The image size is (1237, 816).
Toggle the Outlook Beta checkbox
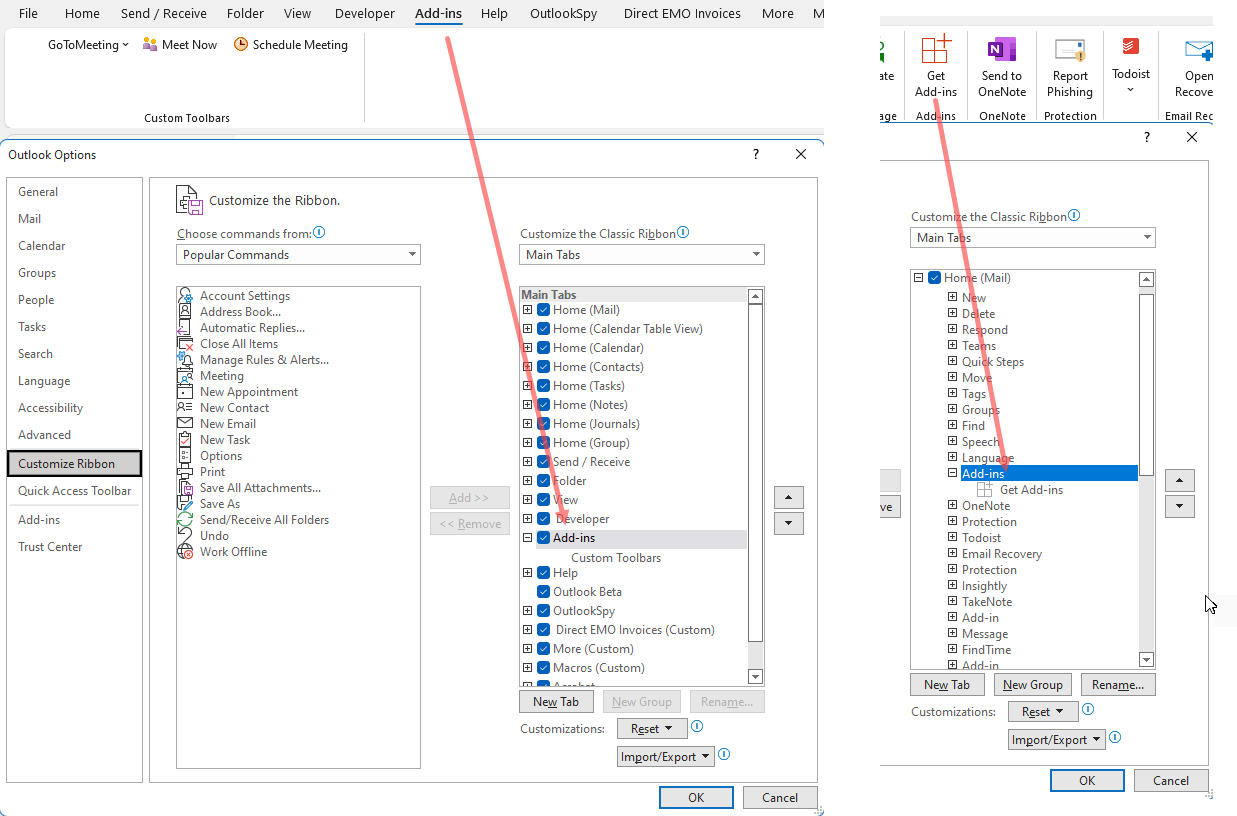[x=543, y=592]
